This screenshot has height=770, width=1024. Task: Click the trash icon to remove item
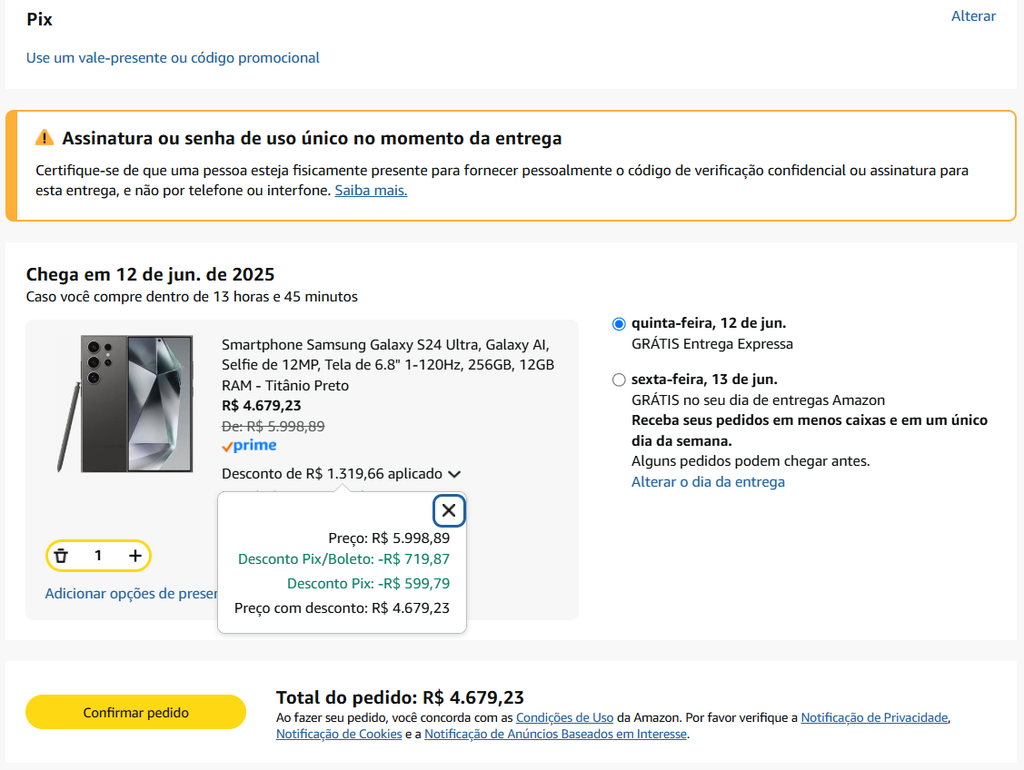pyautogui.click(x=61, y=556)
